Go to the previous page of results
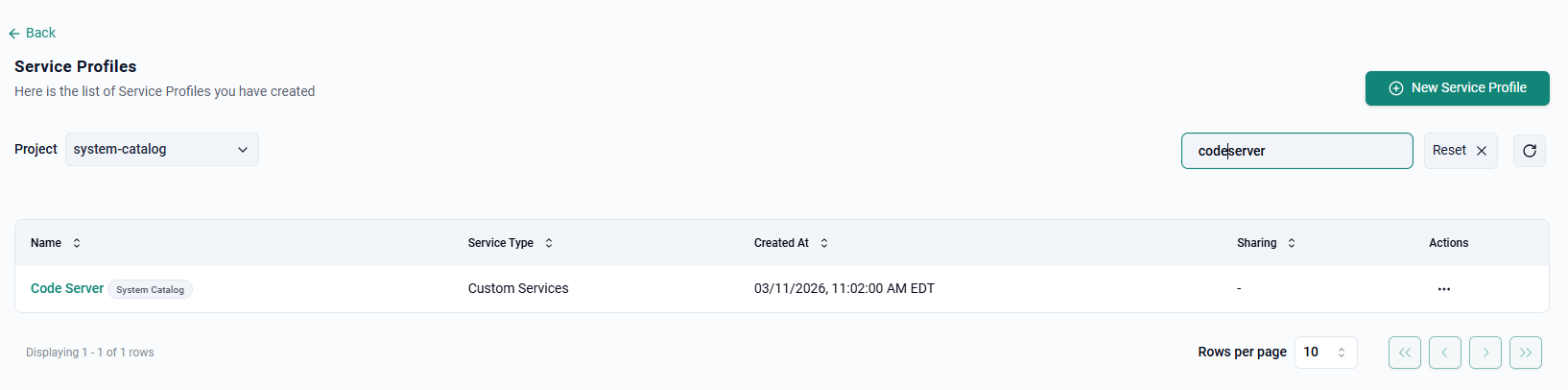The image size is (1568, 390). (1444, 353)
